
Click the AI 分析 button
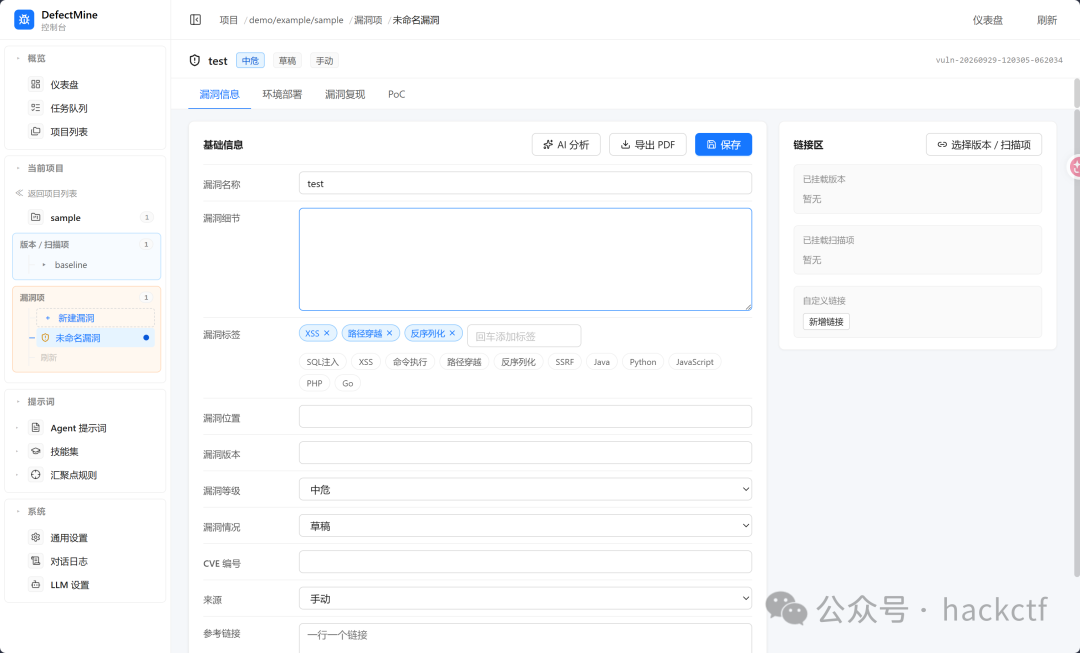pos(566,145)
